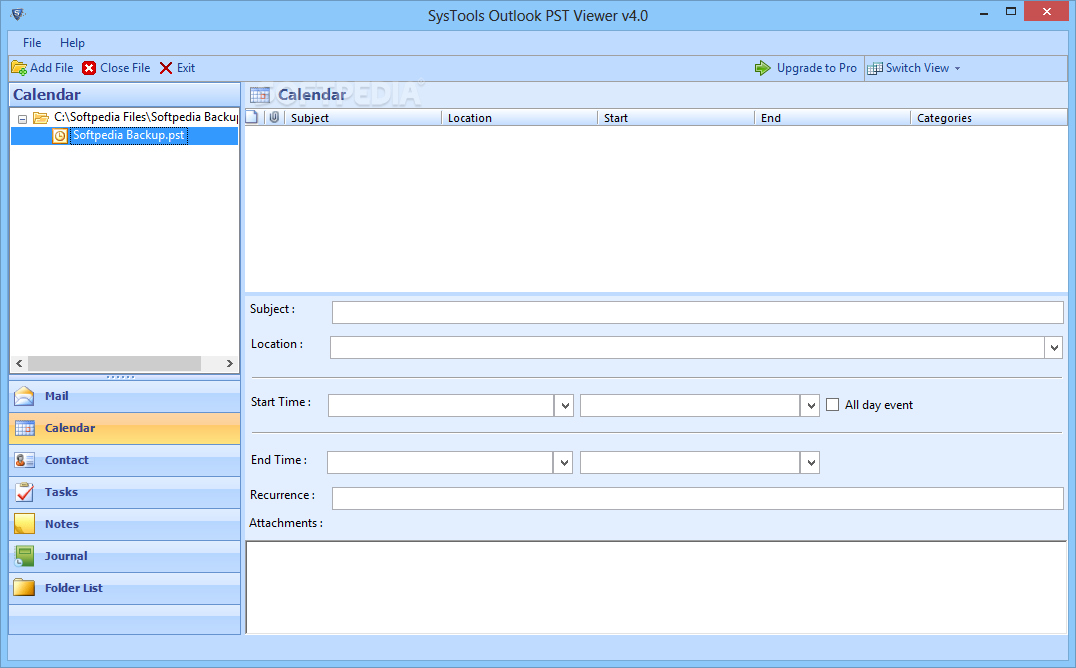Click the appointment body text area
Viewport: 1076px width, 668px height.
coord(656,587)
